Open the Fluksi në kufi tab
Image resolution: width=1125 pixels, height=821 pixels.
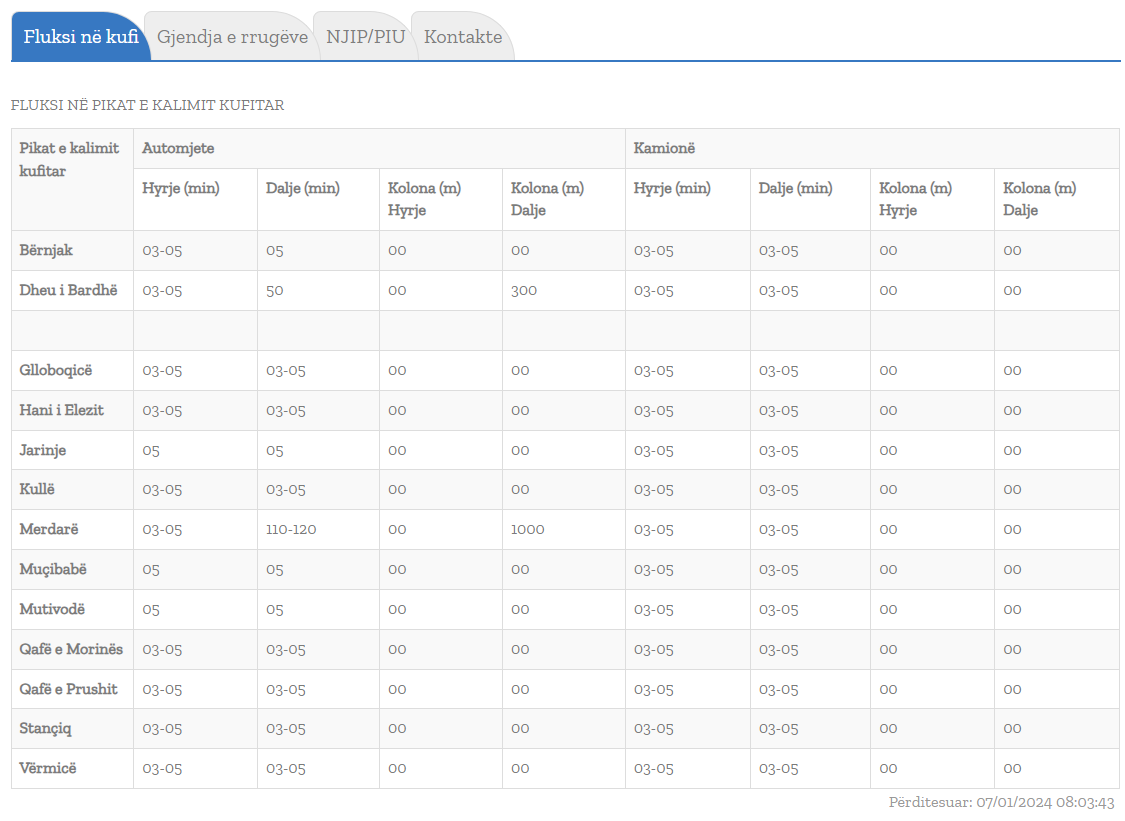(x=80, y=37)
